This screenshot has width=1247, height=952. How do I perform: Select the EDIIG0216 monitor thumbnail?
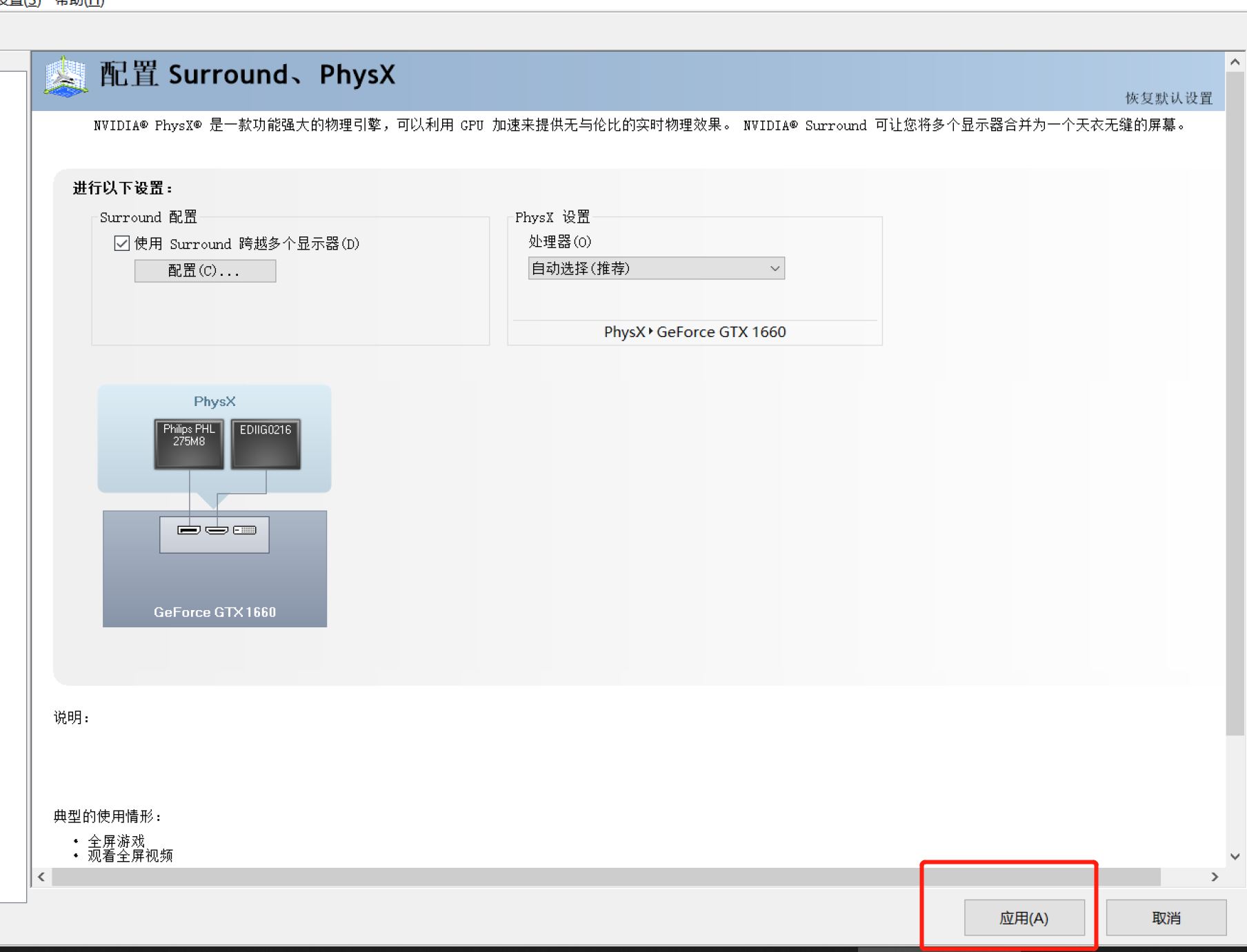tap(266, 444)
